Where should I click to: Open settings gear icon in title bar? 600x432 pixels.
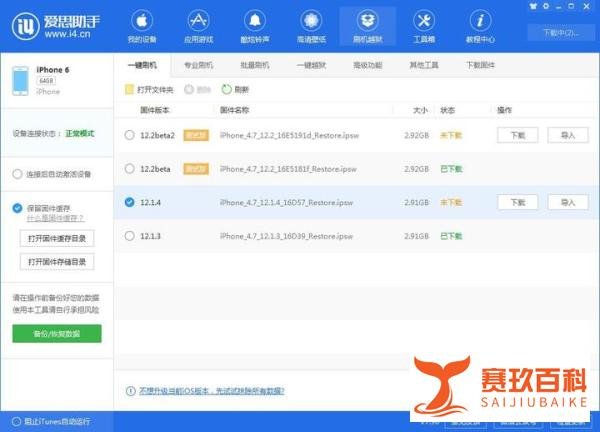point(546,6)
